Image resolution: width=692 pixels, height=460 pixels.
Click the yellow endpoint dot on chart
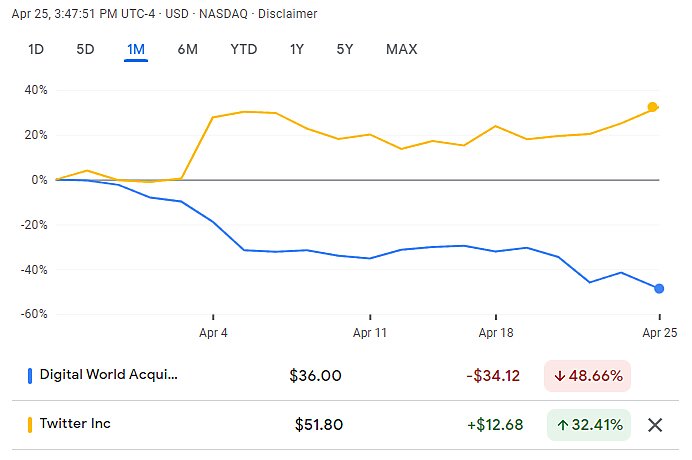coord(652,107)
